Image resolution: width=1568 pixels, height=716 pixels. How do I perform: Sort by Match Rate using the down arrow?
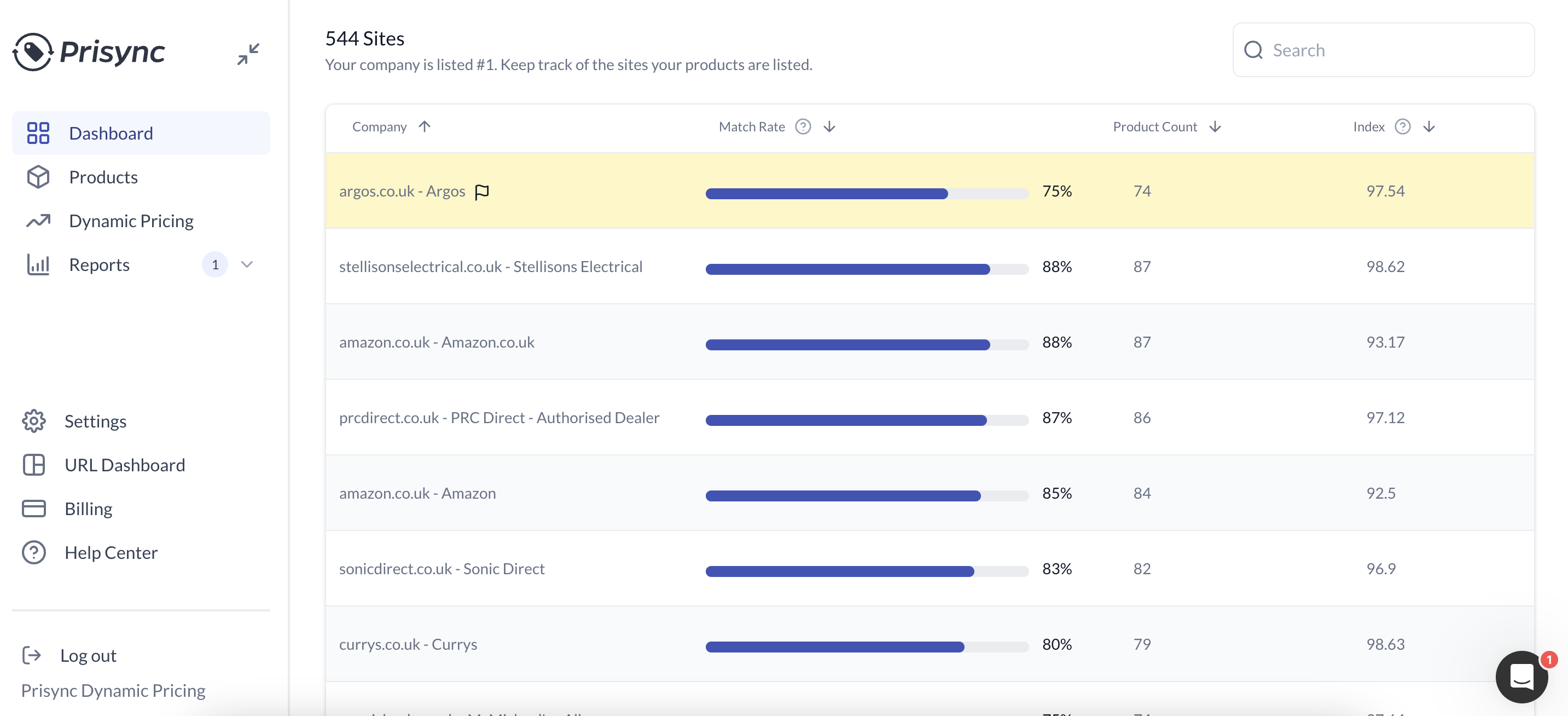pos(829,126)
